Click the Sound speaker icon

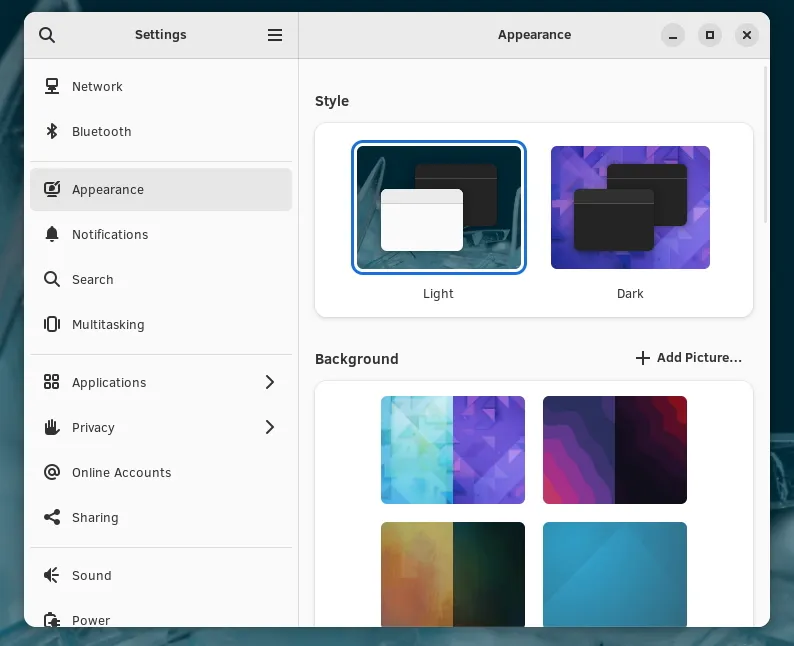click(x=52, y=576)
